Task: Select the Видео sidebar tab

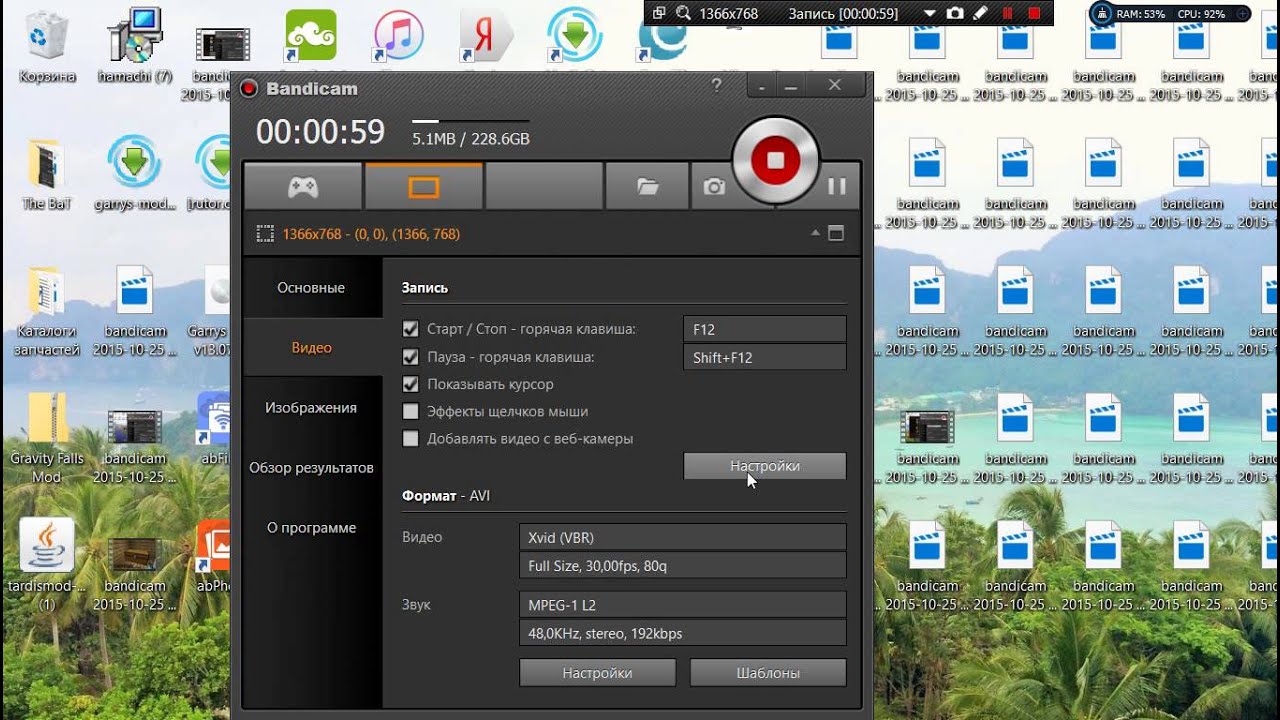Action: click(x=311, y=348)
